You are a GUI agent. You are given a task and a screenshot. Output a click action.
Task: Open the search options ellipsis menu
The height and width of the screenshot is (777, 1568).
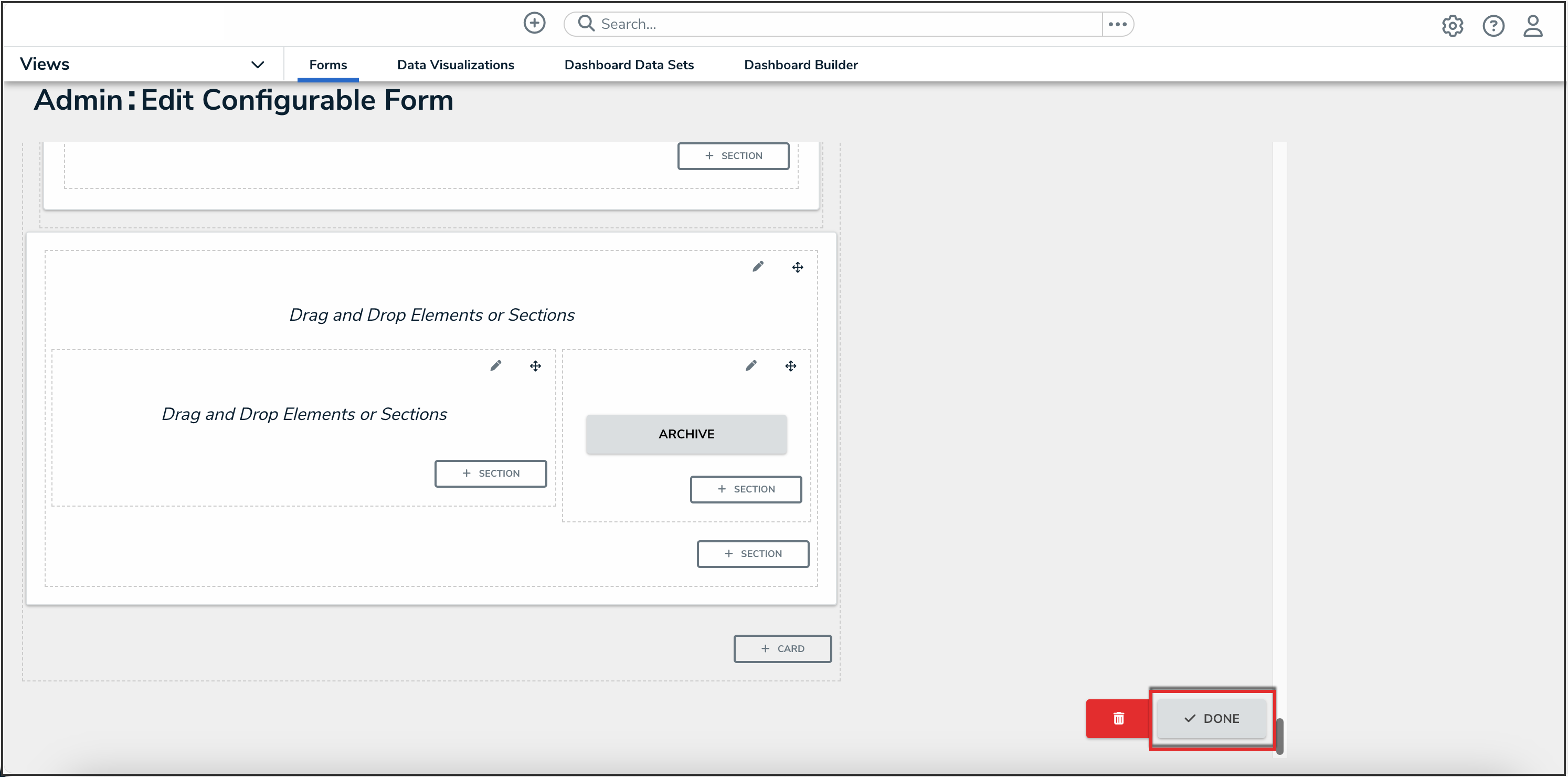pyautogui.click(x=1117, y=24)
